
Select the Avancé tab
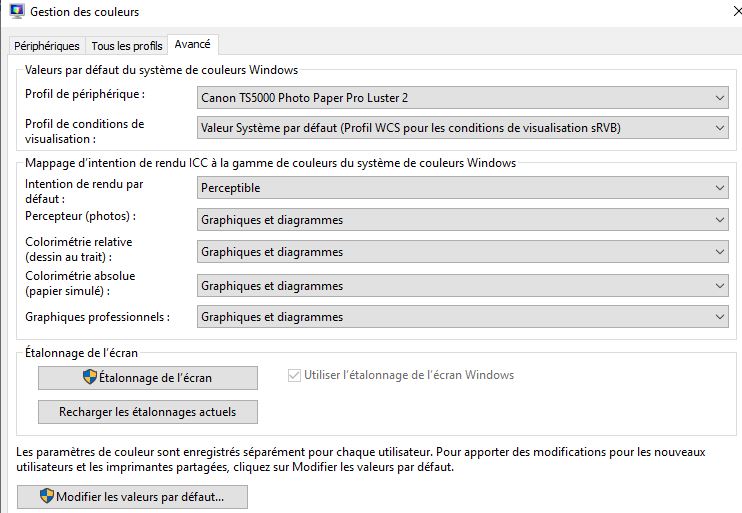[192, 45]
